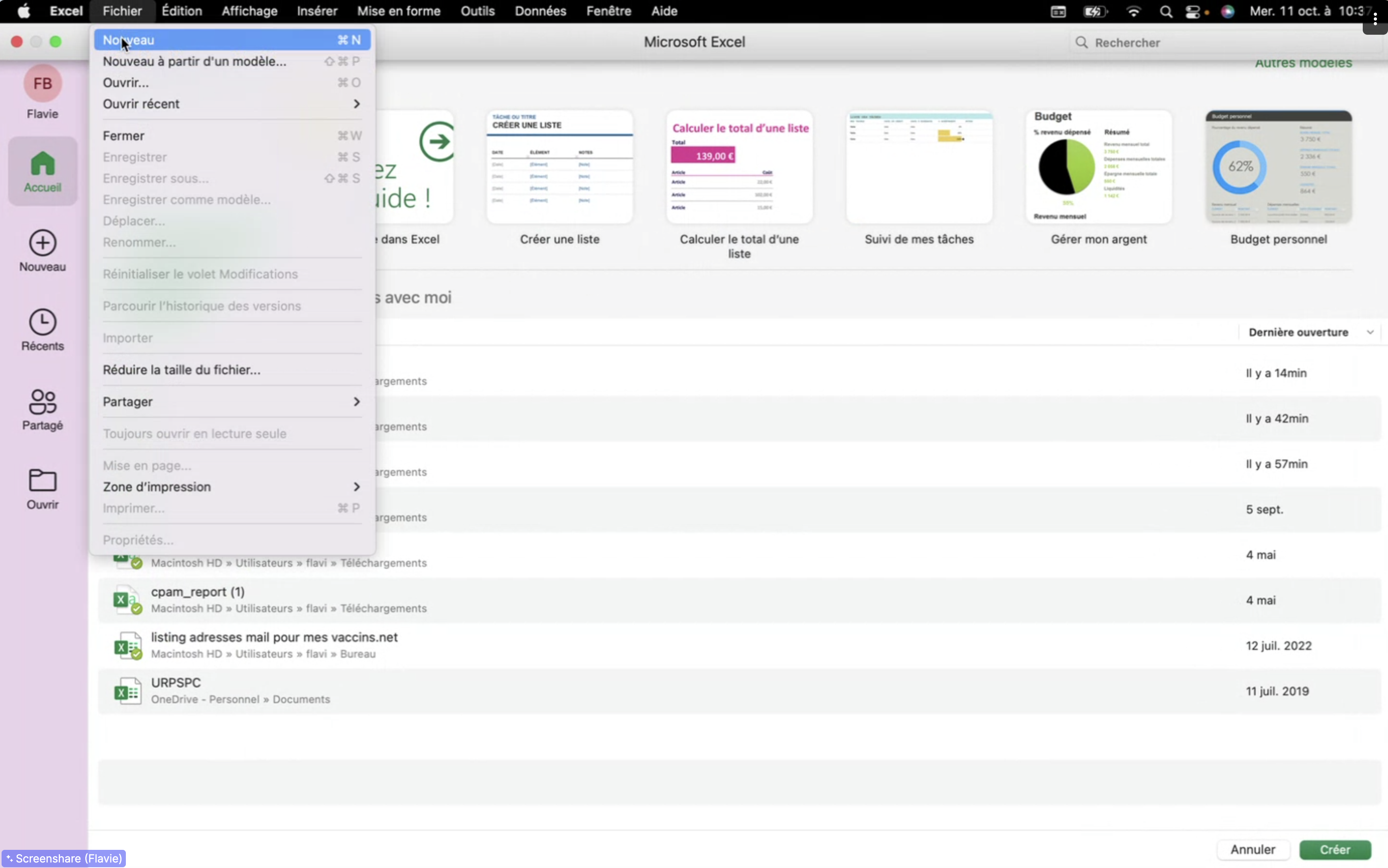This screenshot has height=868, width=1388.
Task: Open the Wi-Fi status icon
Action: point(1133,11)
